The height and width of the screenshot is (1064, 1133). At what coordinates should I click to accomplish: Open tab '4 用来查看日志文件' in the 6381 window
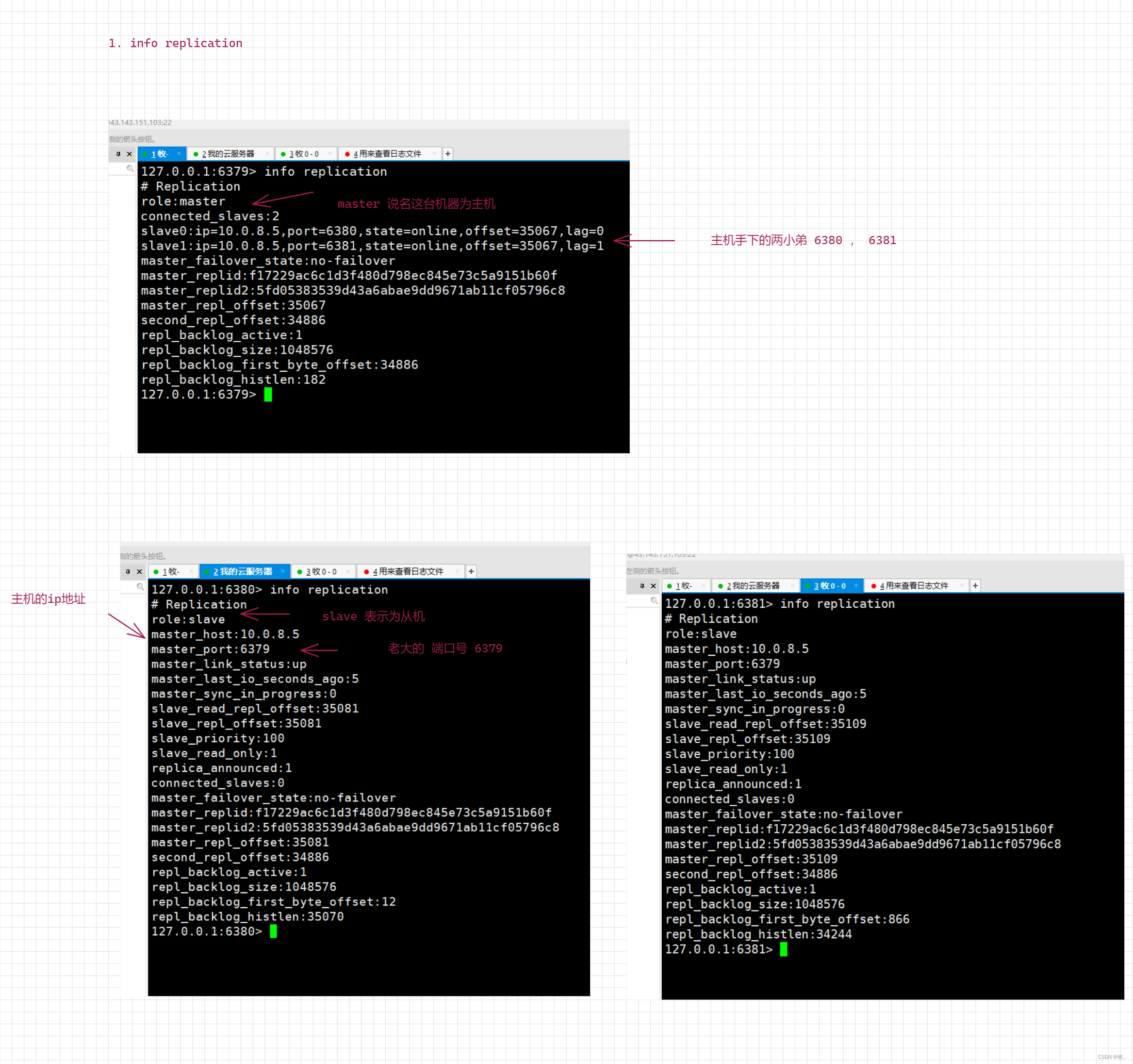coord(916,585)
